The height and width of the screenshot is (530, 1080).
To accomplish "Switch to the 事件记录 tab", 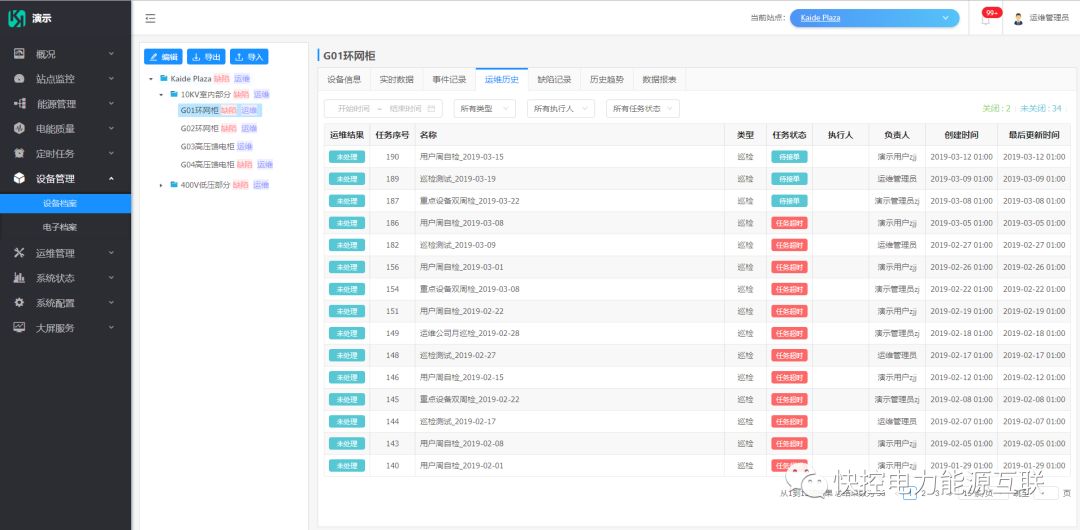I will pyautogui.click(x=449, y=79).
